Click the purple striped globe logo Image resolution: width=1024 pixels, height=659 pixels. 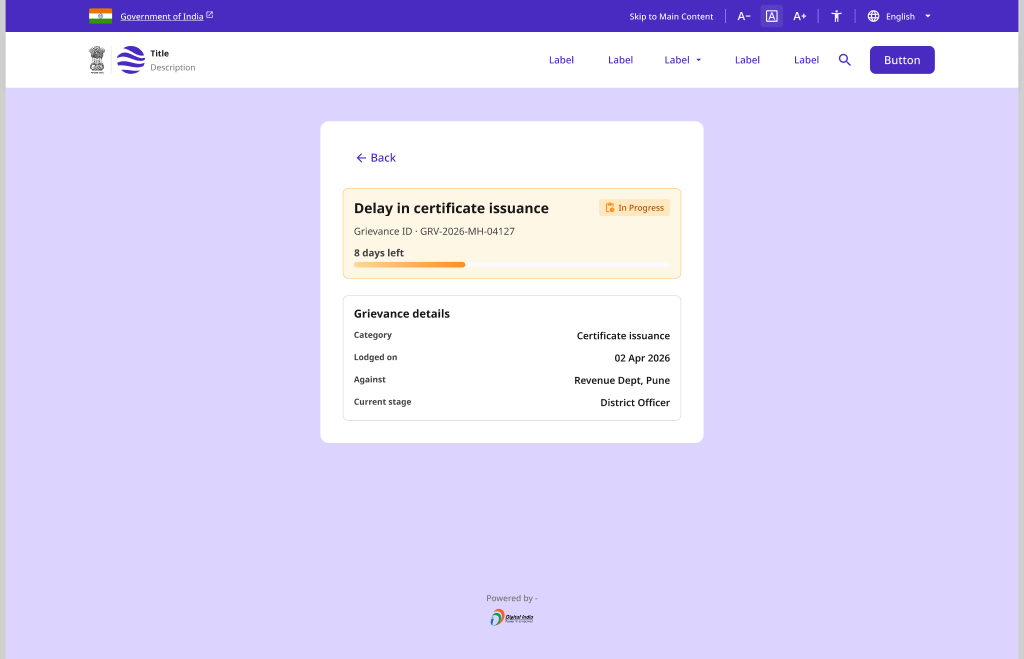click(131, 59)
